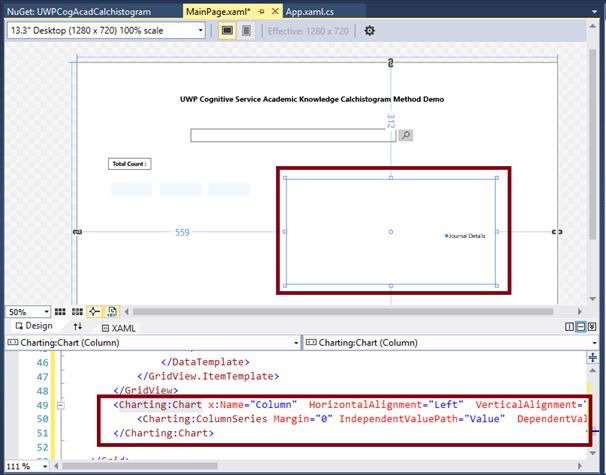Click the XAML editor horizontal scroll-right arrow
This screenshot has width=606, height=475.
(579, 466)
